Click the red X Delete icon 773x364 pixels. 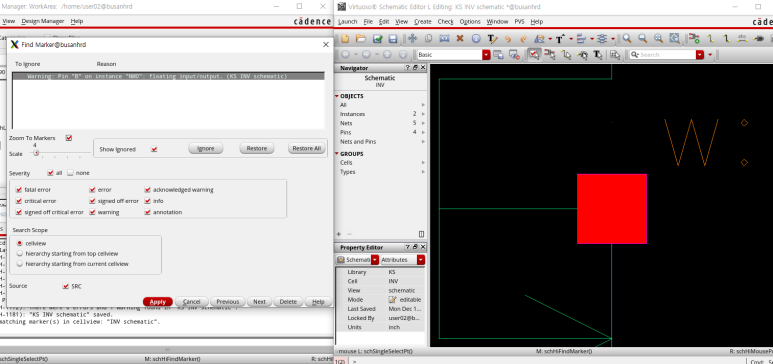pyautogui.click(x=460, y=38)
